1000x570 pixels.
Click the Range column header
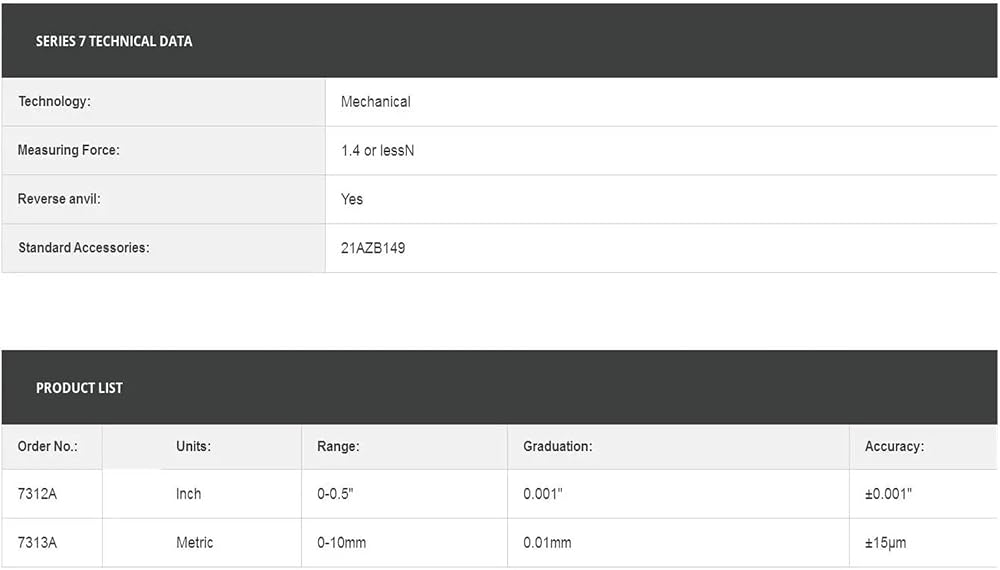(x=338, y=446)
